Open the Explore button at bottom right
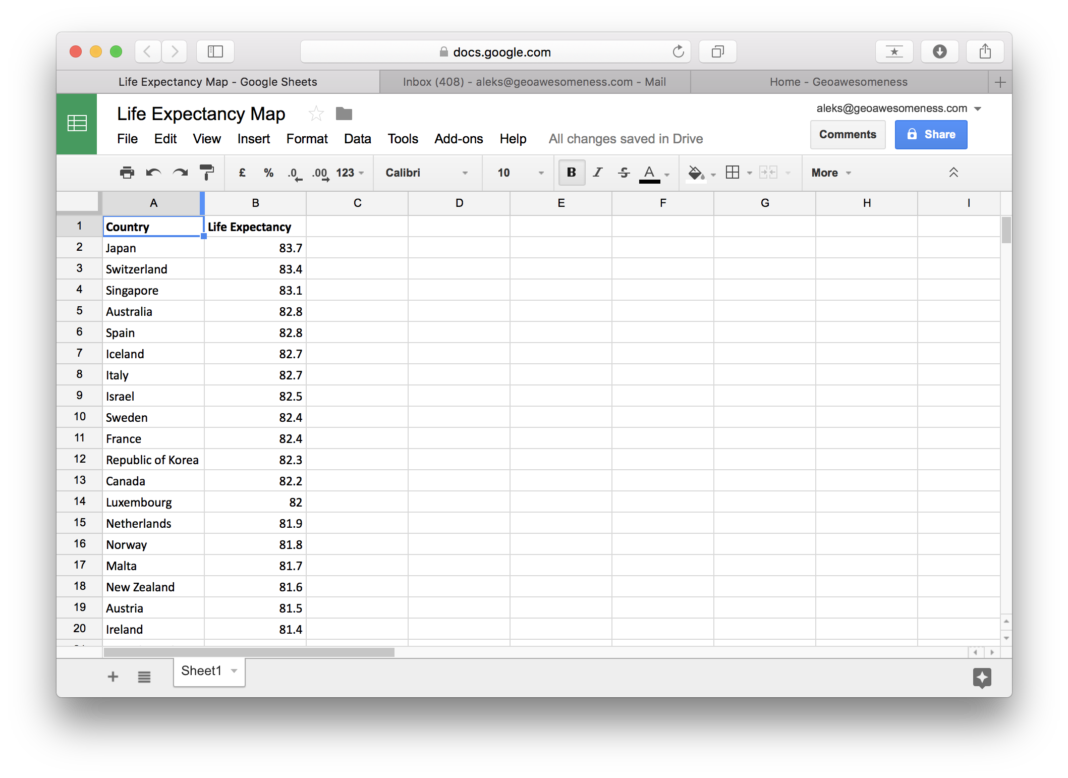Viewport: 1068px width, 778px height. [981, 678]
